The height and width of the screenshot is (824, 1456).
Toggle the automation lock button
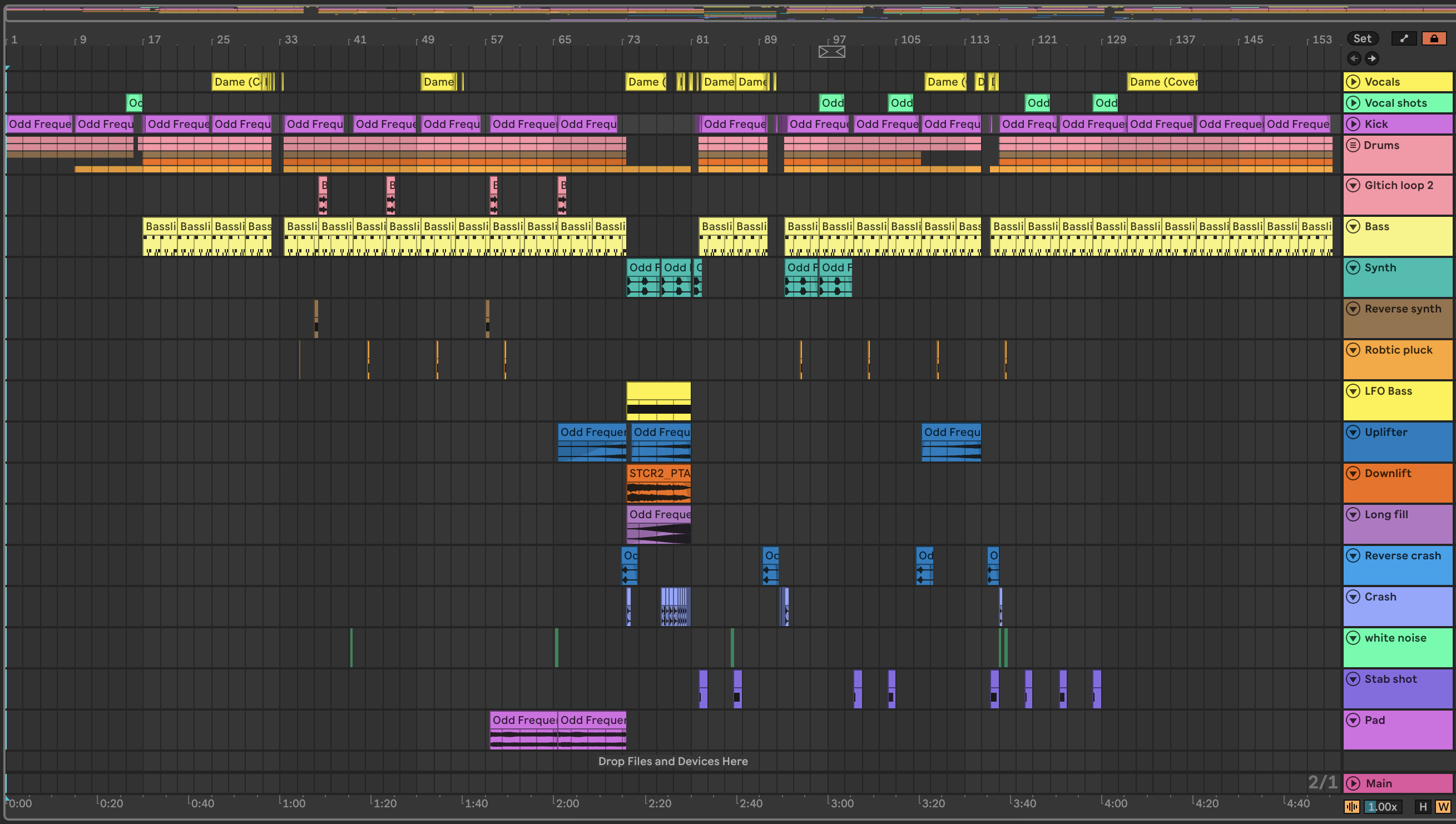(x=1434, y=38)
